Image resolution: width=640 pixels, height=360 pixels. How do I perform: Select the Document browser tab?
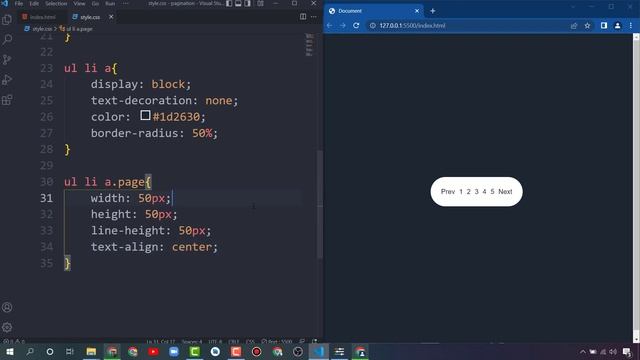click(x=374, y=11)
